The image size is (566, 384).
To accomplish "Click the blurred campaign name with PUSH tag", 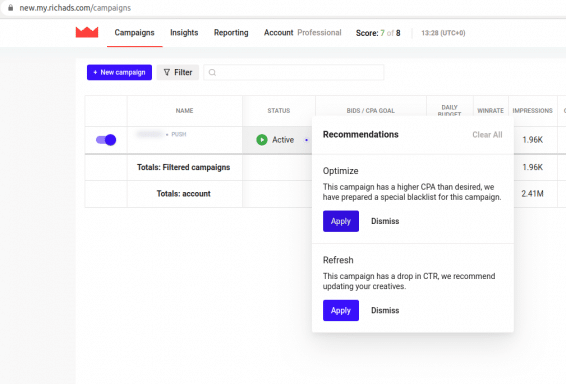I will point(161,134).
